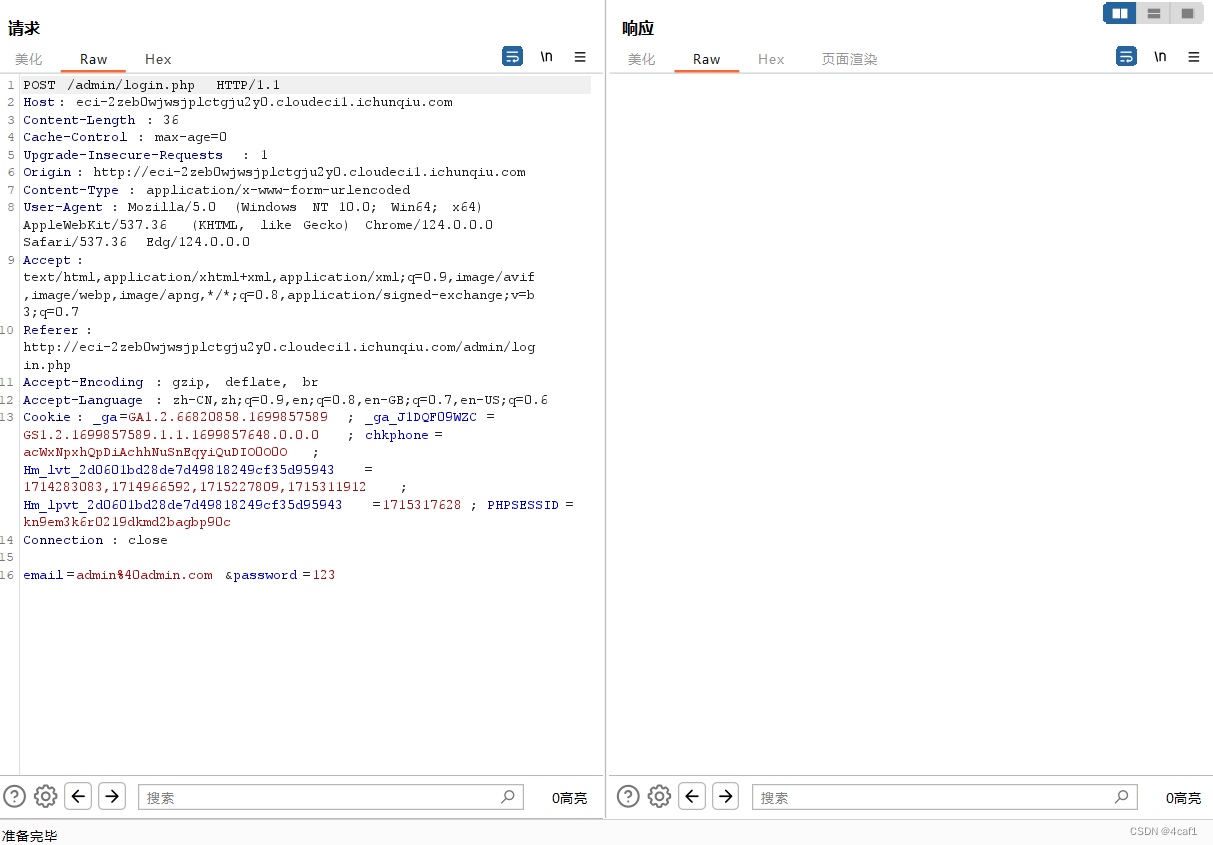This screenshot has width=1213, height=845.
Task: Open the response editor hamburger menu
Action: click(1193, 57)
